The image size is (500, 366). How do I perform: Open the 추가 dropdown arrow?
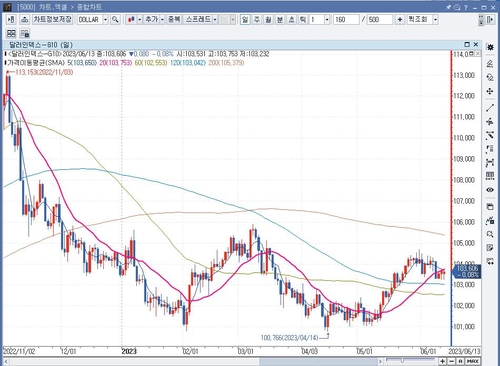162,20
